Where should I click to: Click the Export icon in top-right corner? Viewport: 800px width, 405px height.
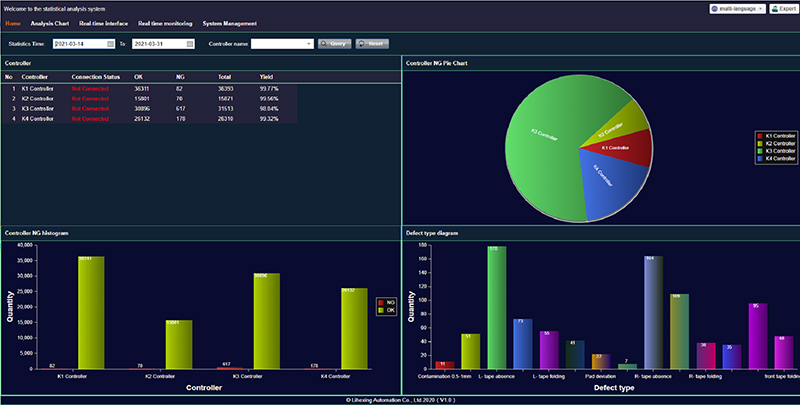point(775,8)
